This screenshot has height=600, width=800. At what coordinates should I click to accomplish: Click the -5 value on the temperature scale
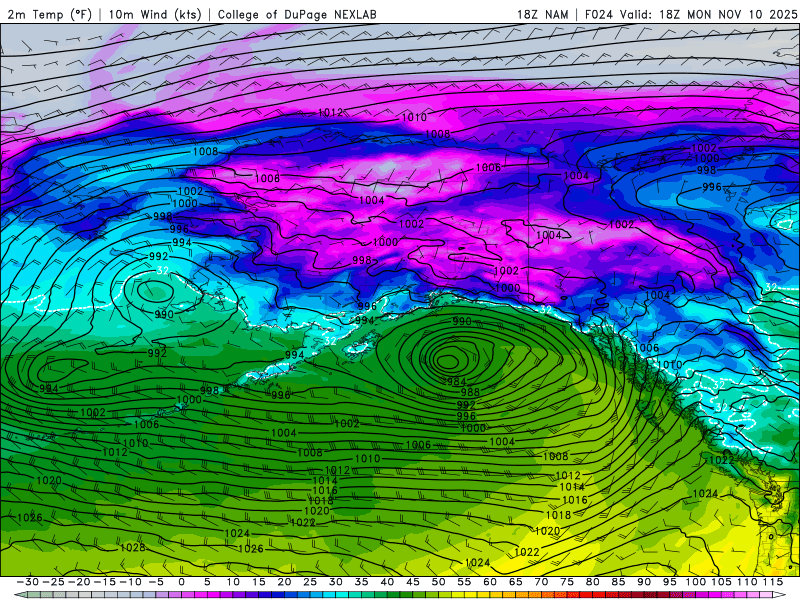(155, 582)
